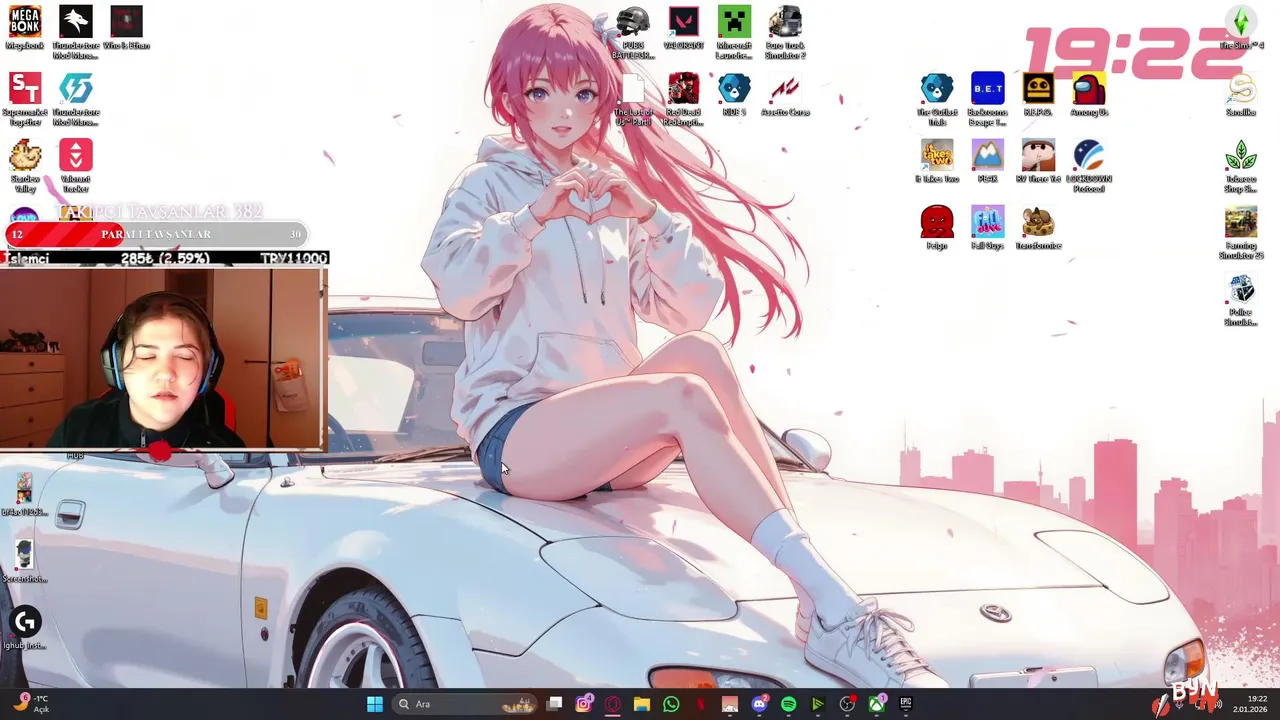Launch Euro Truck Simulator 2
This screenshot has width=1280, height=720.
(785, 22)
